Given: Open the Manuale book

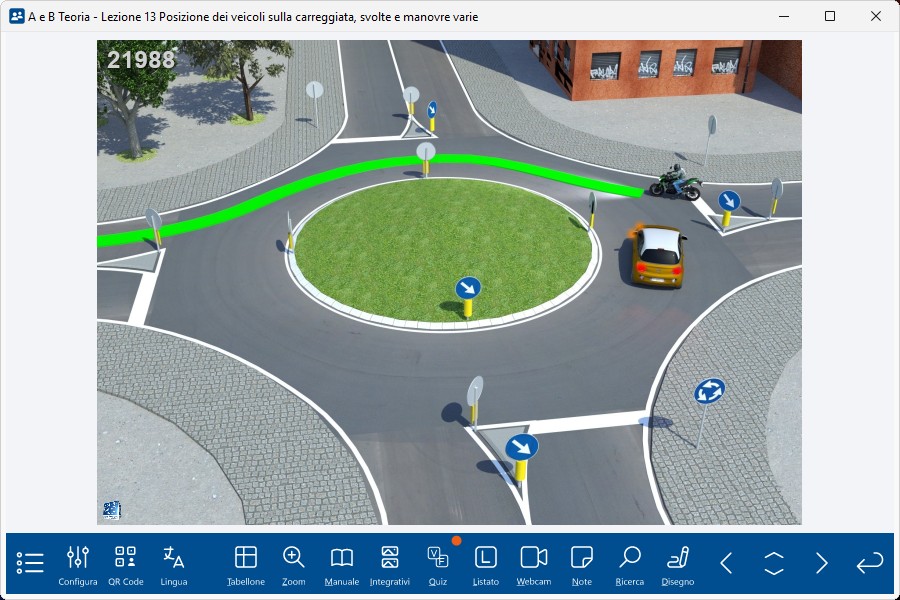Looking at the screenshot, I should (x=342, y=564).
